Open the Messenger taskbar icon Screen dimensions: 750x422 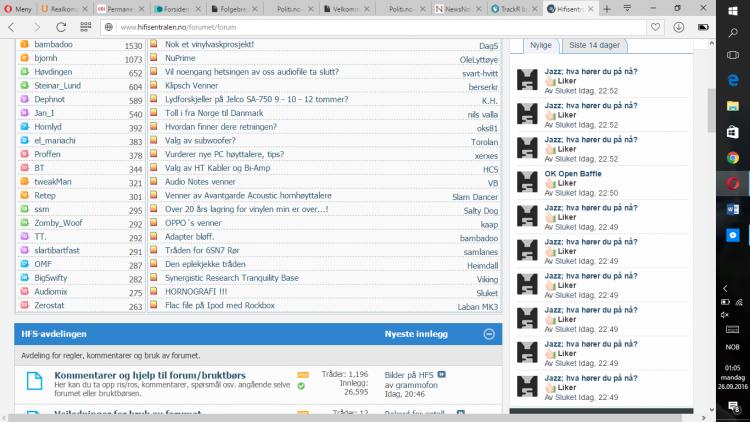tap(733, 235)
